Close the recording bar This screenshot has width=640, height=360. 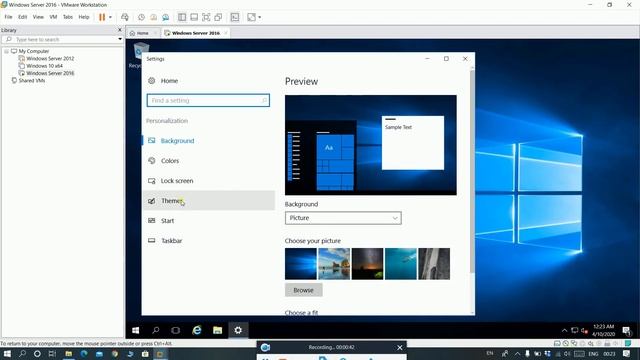400,347
